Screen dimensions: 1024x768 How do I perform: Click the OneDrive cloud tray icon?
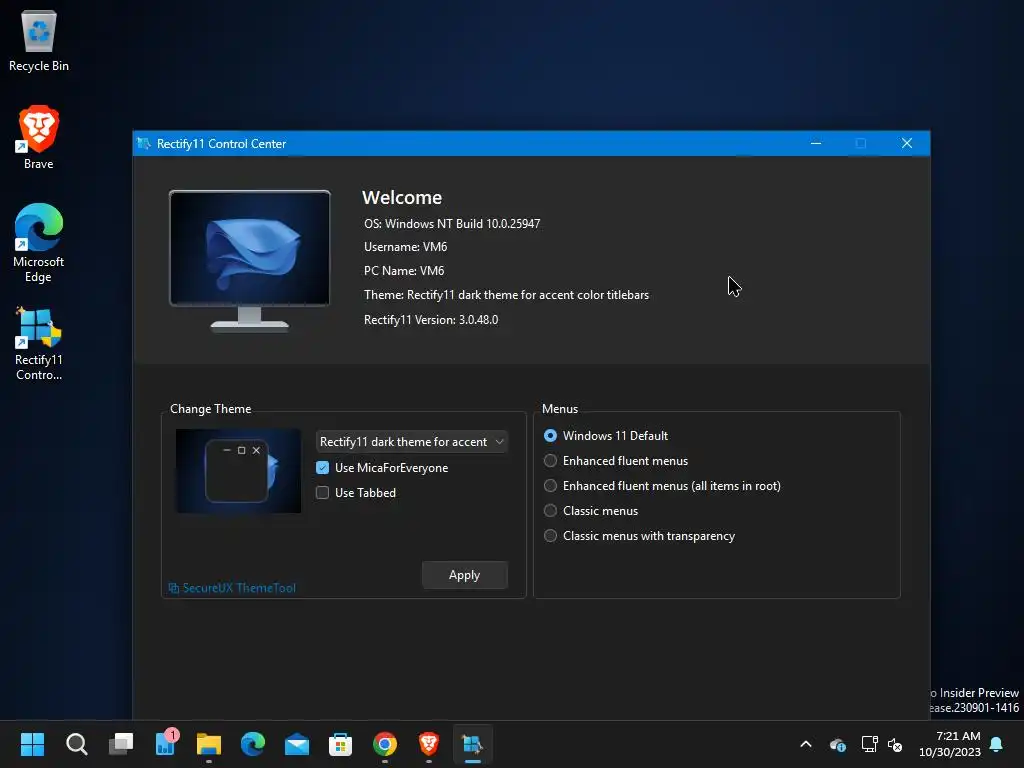click(838, 744)
